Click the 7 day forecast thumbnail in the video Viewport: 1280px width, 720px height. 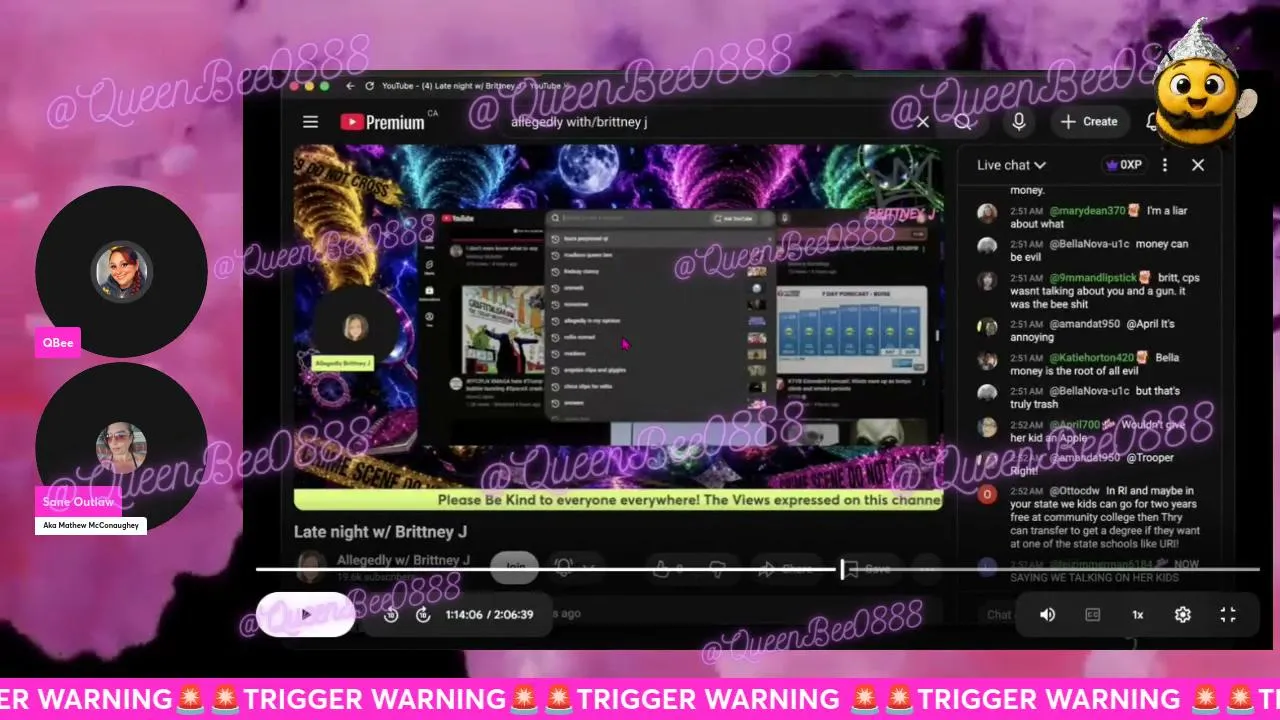[850, 330]
